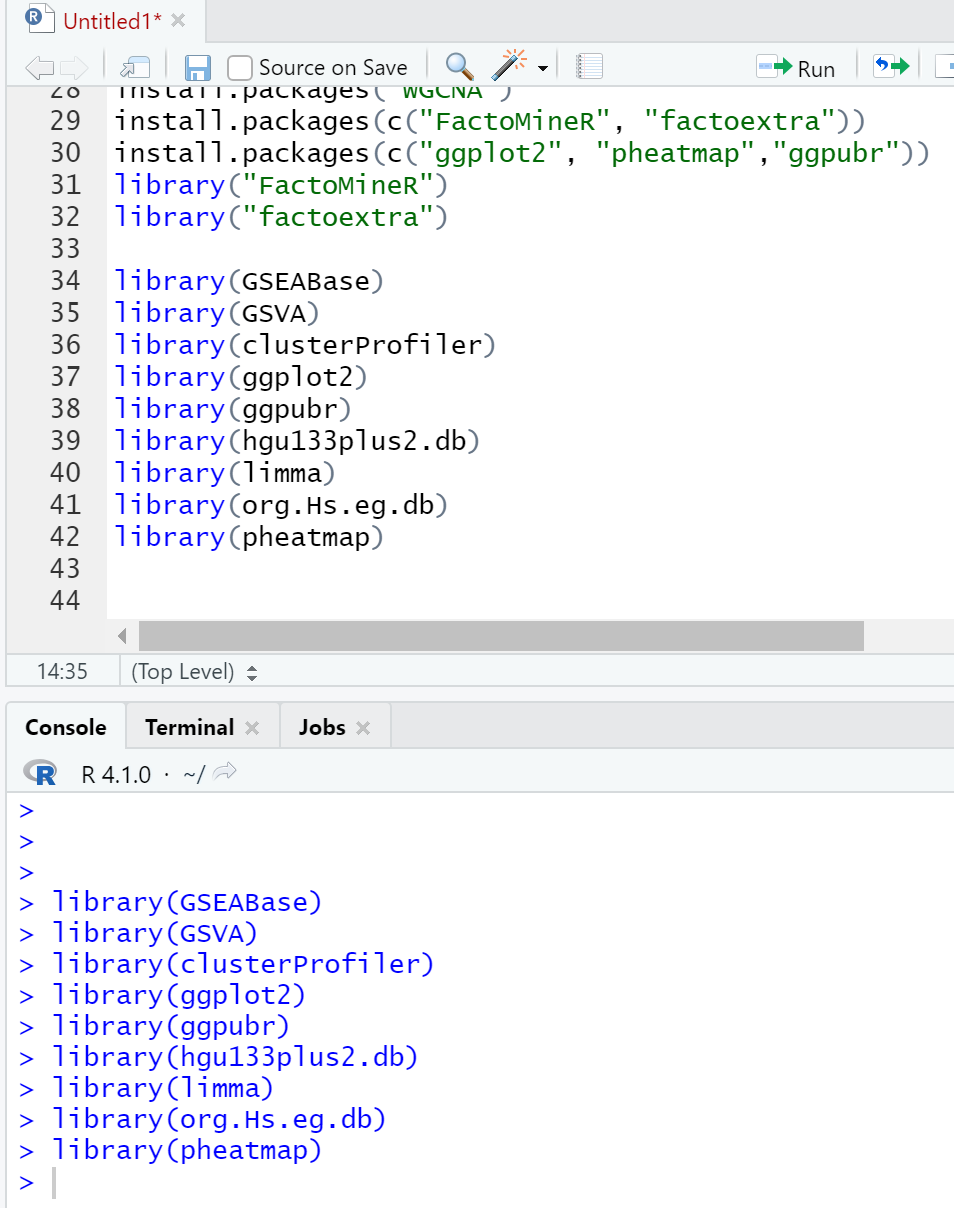The image size is (954, 1208).
Task: Click library(org.Hs.eg.db) line in editor
Action: [x=281, y=505]
